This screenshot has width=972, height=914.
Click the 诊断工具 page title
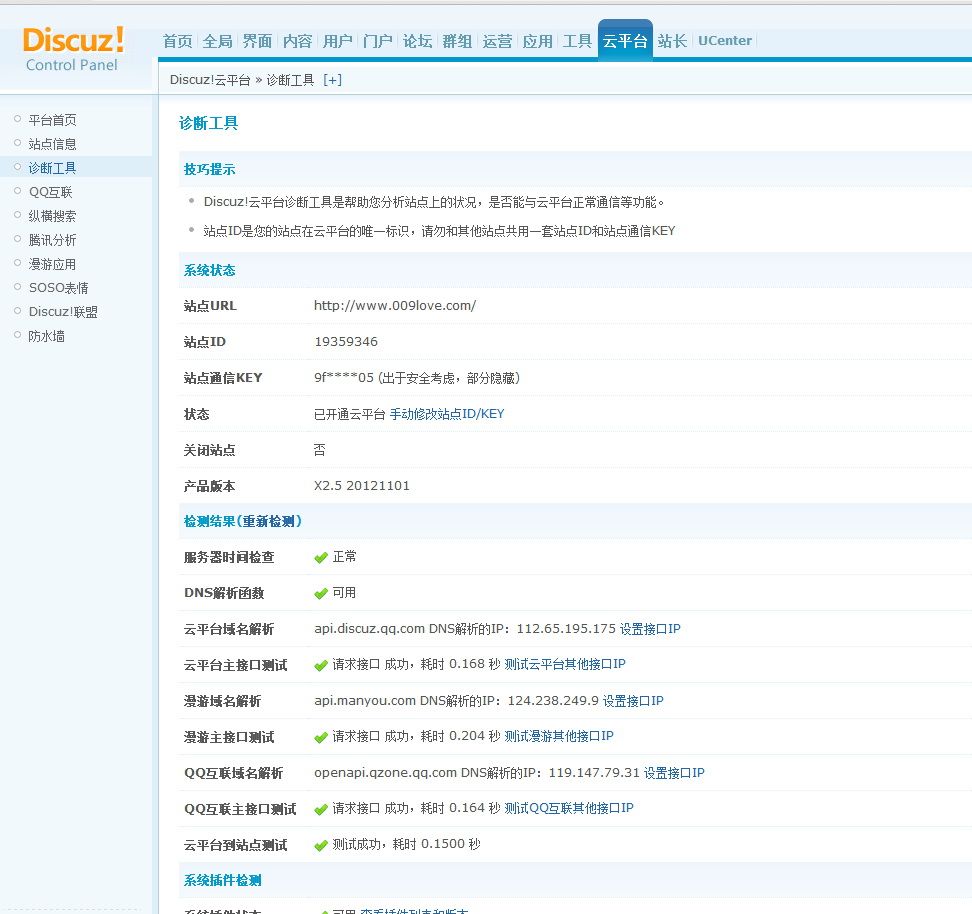pos(208,123)
